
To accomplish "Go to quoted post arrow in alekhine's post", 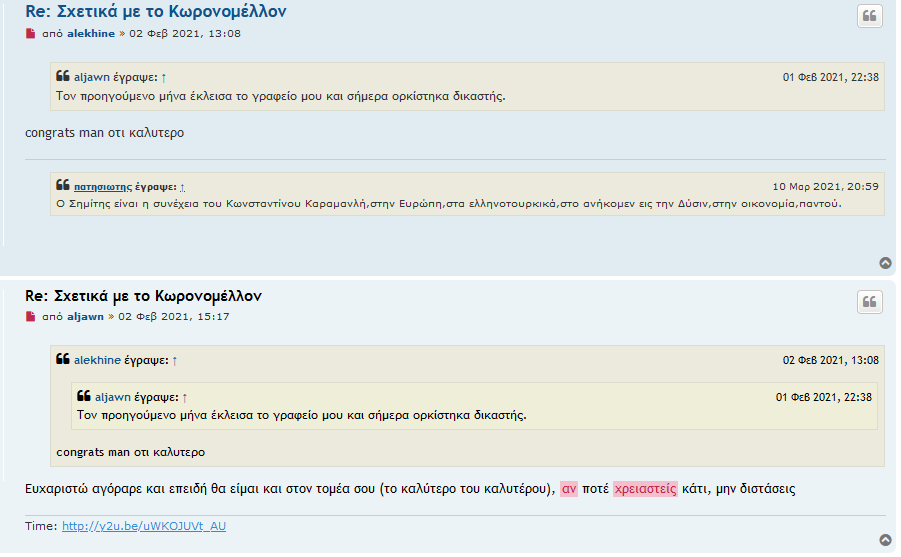I will click(164, 78).
